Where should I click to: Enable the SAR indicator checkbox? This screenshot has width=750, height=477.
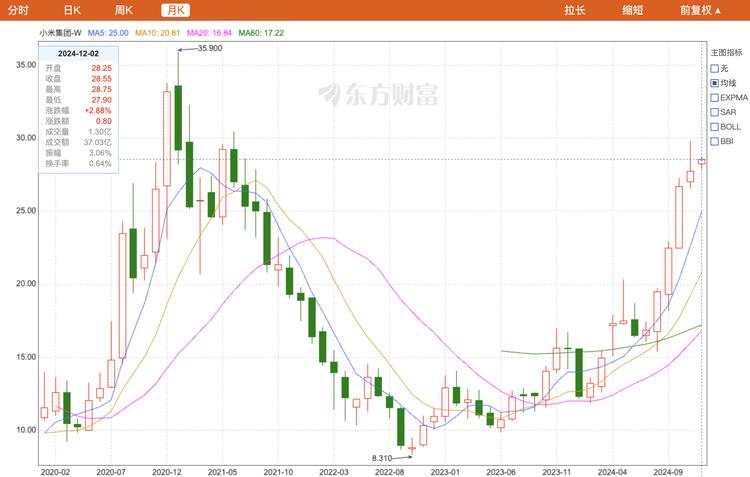point(714,112)
